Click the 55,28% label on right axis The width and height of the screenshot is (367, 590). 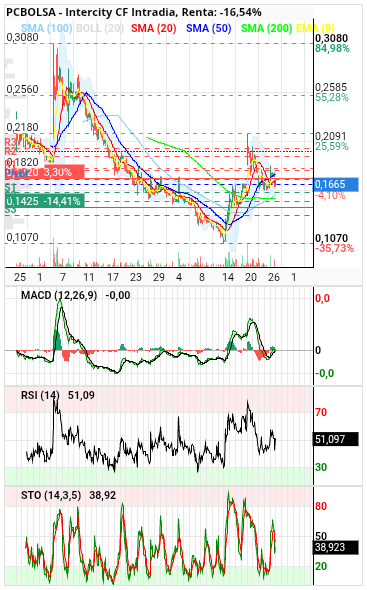[332, 97]
